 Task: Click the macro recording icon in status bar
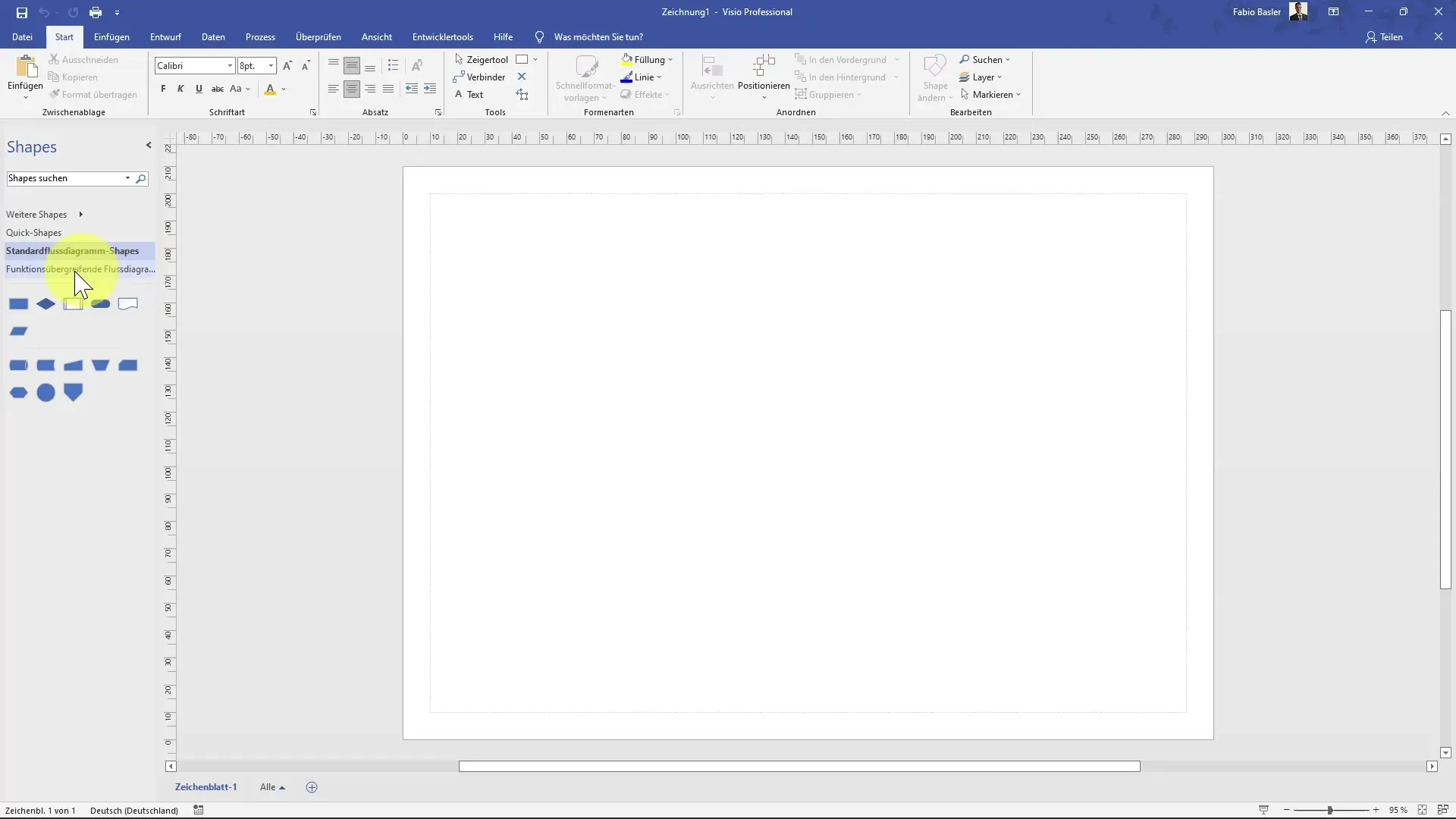click(198, 810)
